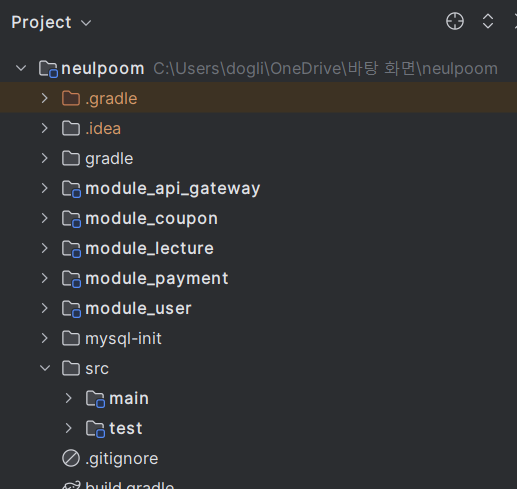Expand the module_user chevron

(x=44, y=308)
